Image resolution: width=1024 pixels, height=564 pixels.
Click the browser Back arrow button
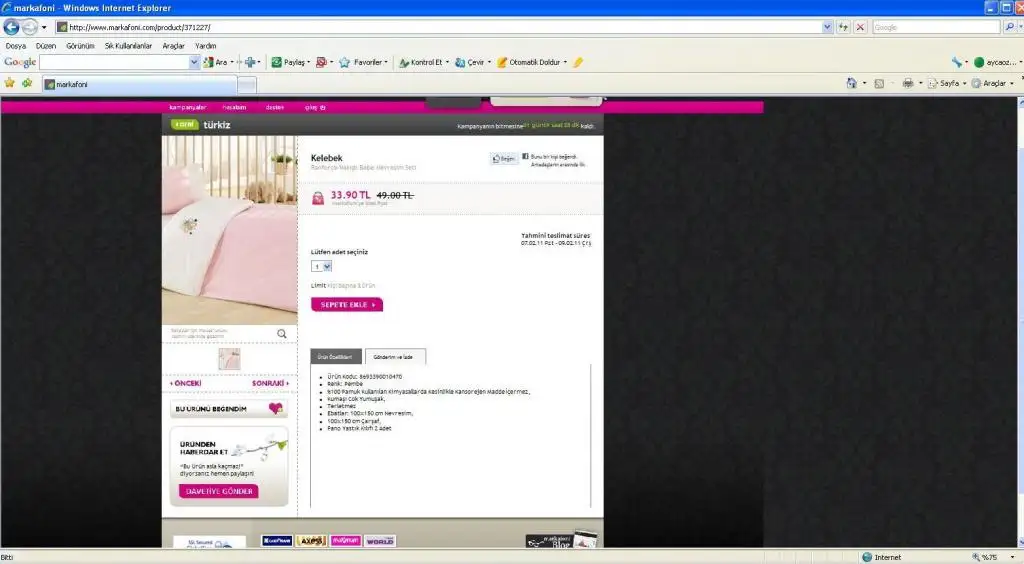click(x=12, y=27)
